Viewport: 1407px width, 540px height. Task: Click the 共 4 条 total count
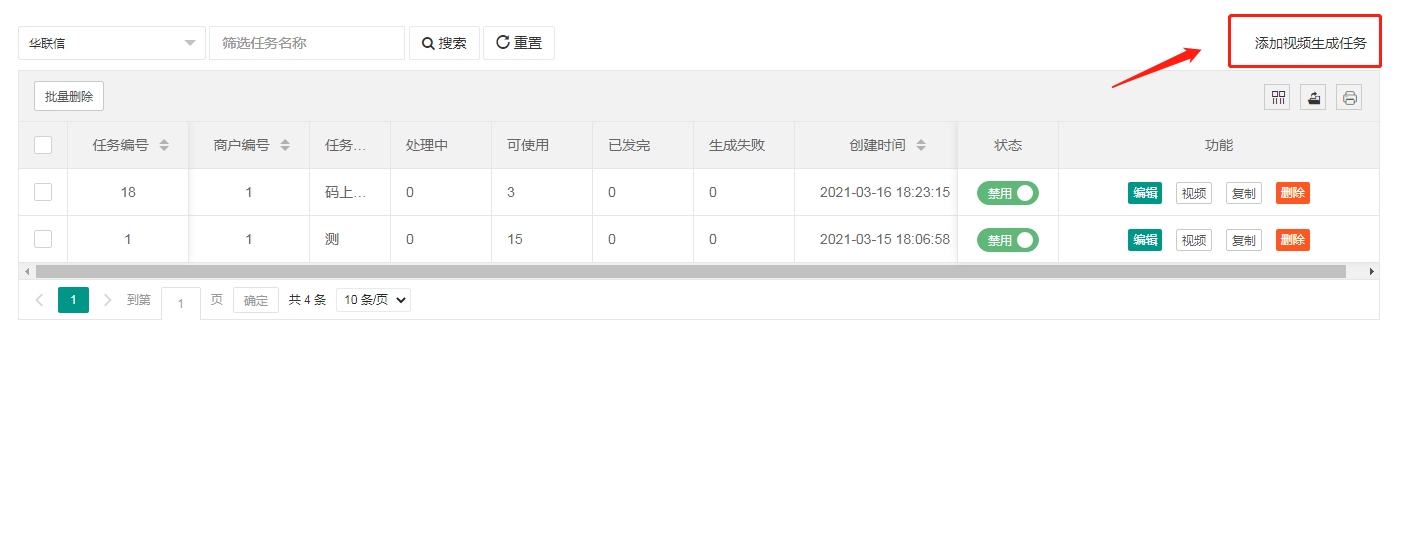307,300
